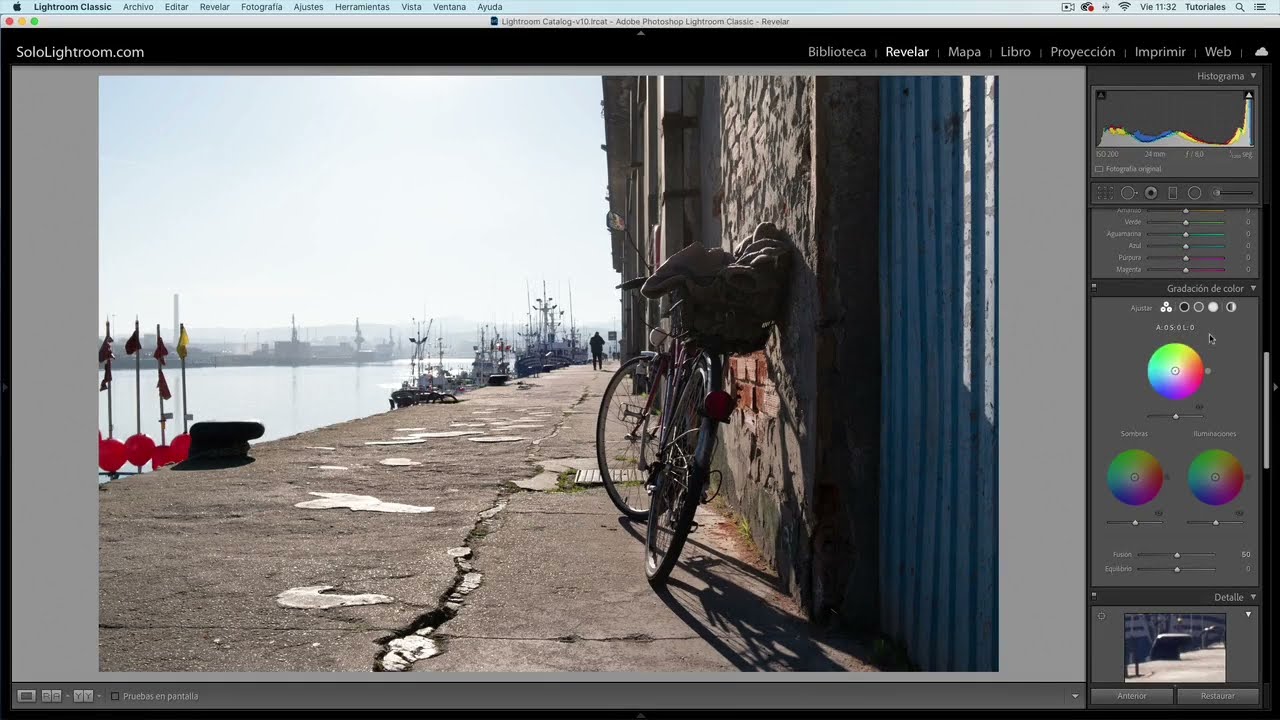Viewport: 1280px width, 720px height.
Task: Show the hidden filmstrip bottom arrow
Action: point(640,715)
